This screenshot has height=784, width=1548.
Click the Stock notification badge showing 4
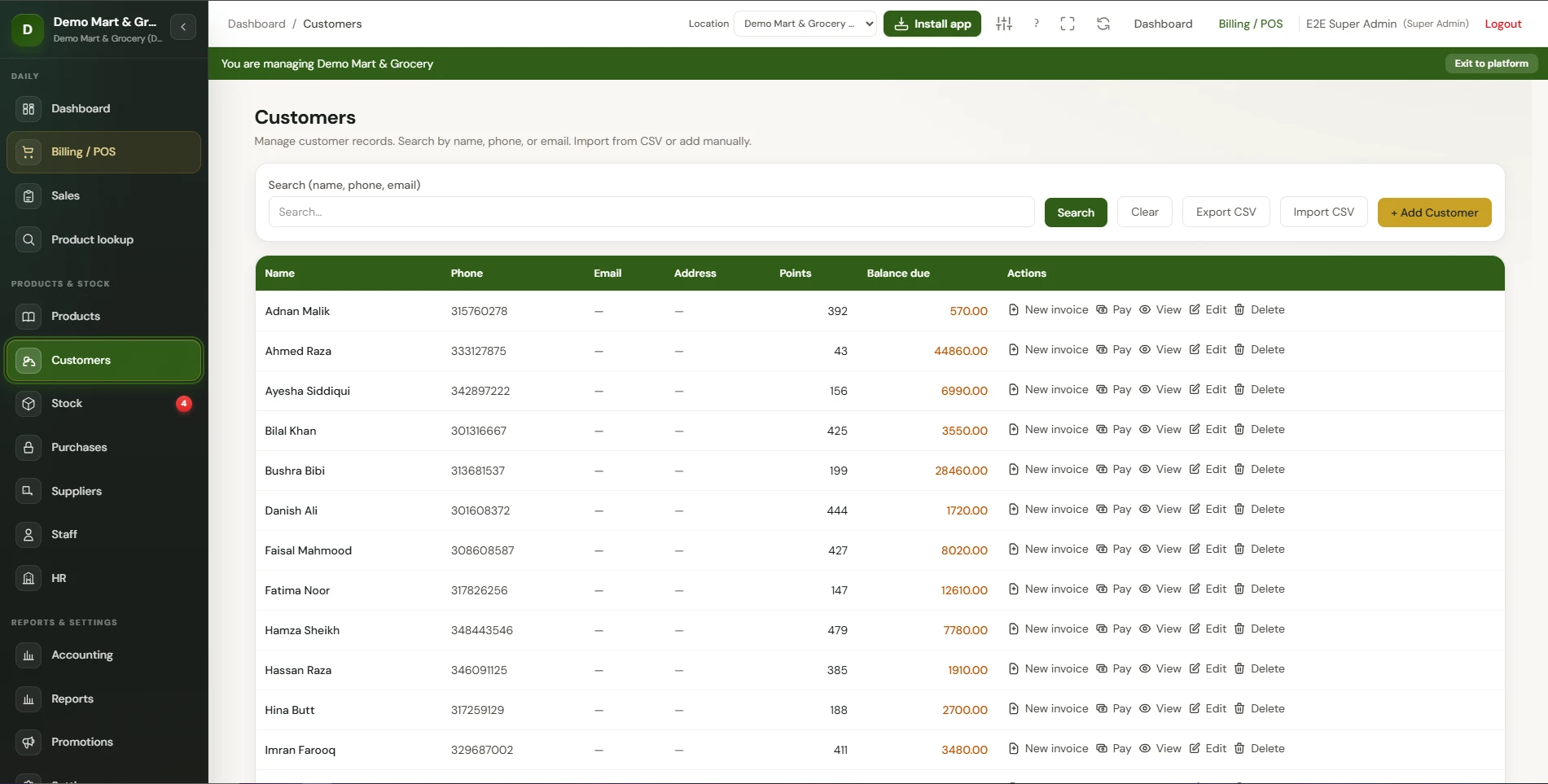coord(184,403)
